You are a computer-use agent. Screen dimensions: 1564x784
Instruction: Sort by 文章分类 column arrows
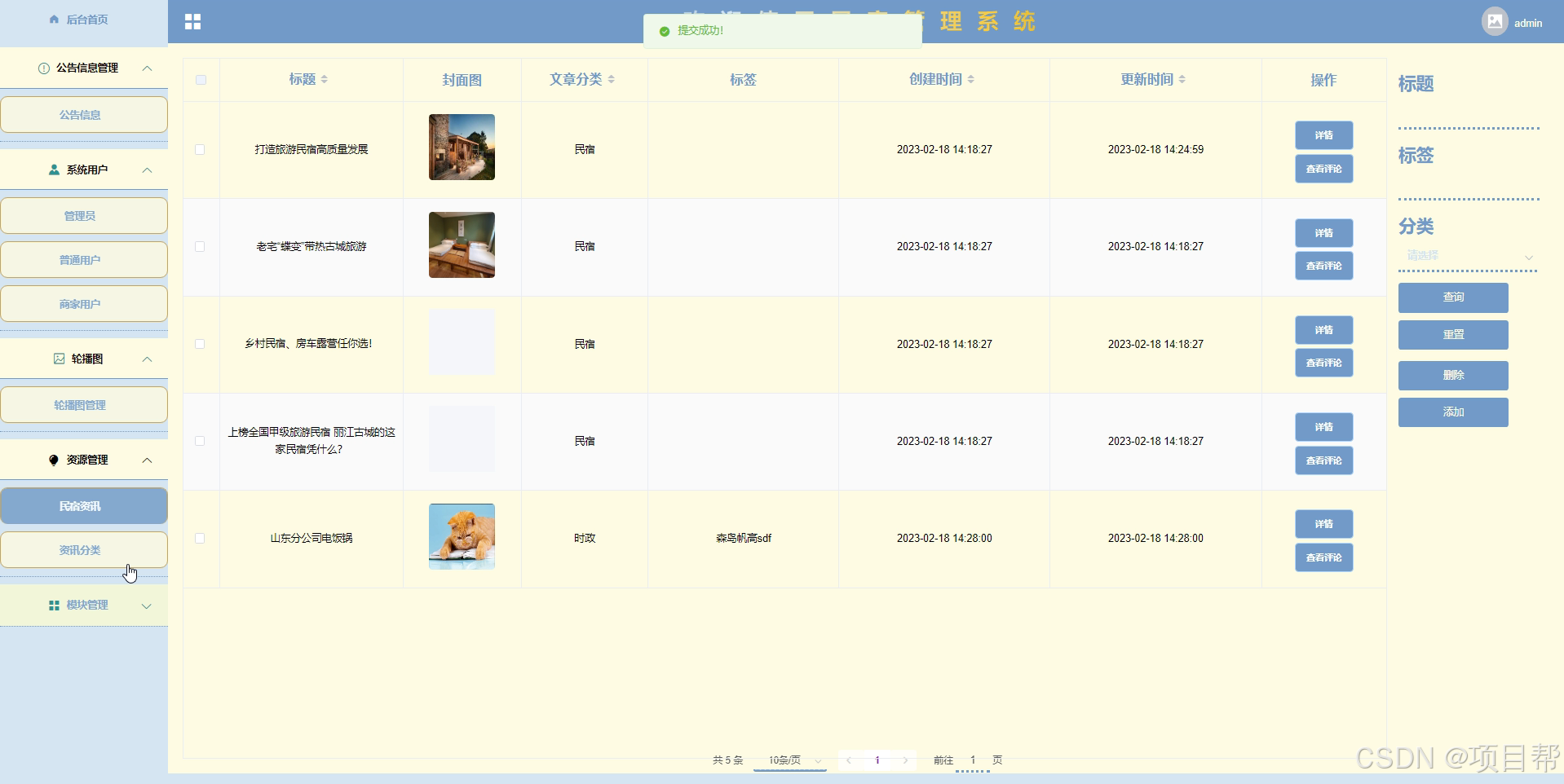tap(611, 79)
